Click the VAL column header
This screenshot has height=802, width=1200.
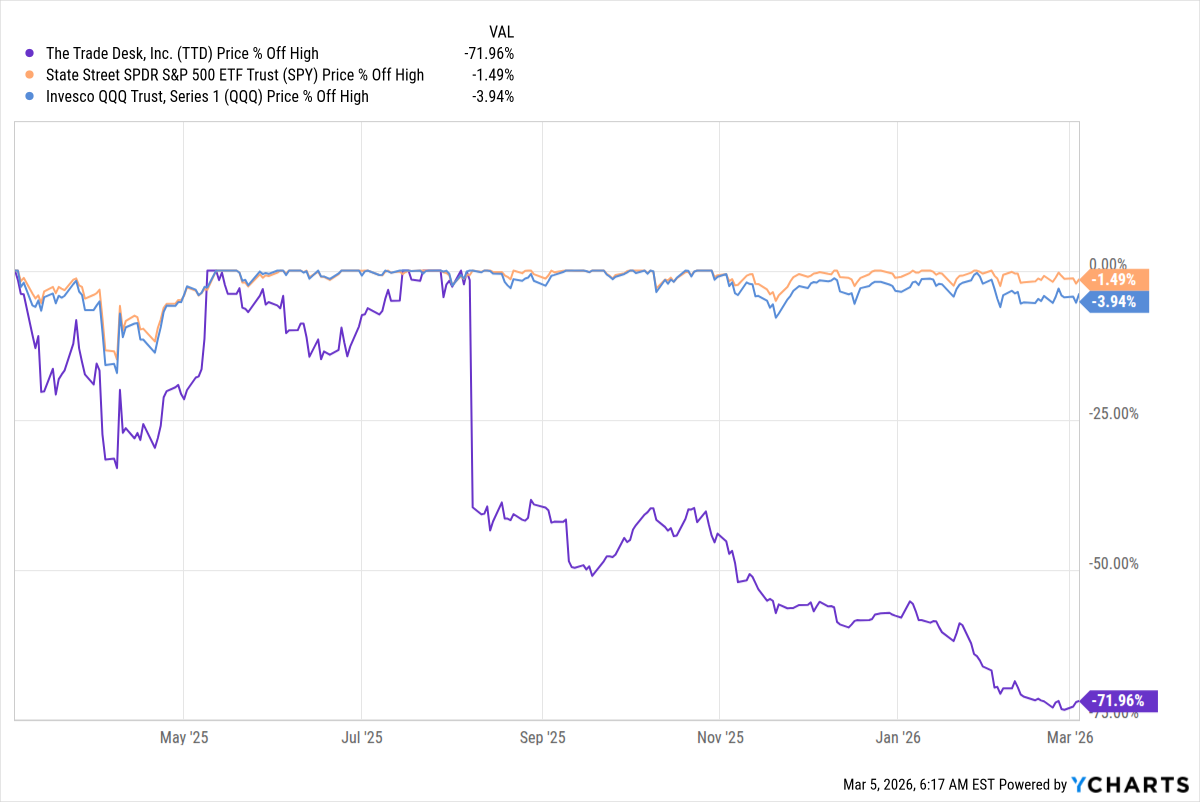(x=502, y=31)
